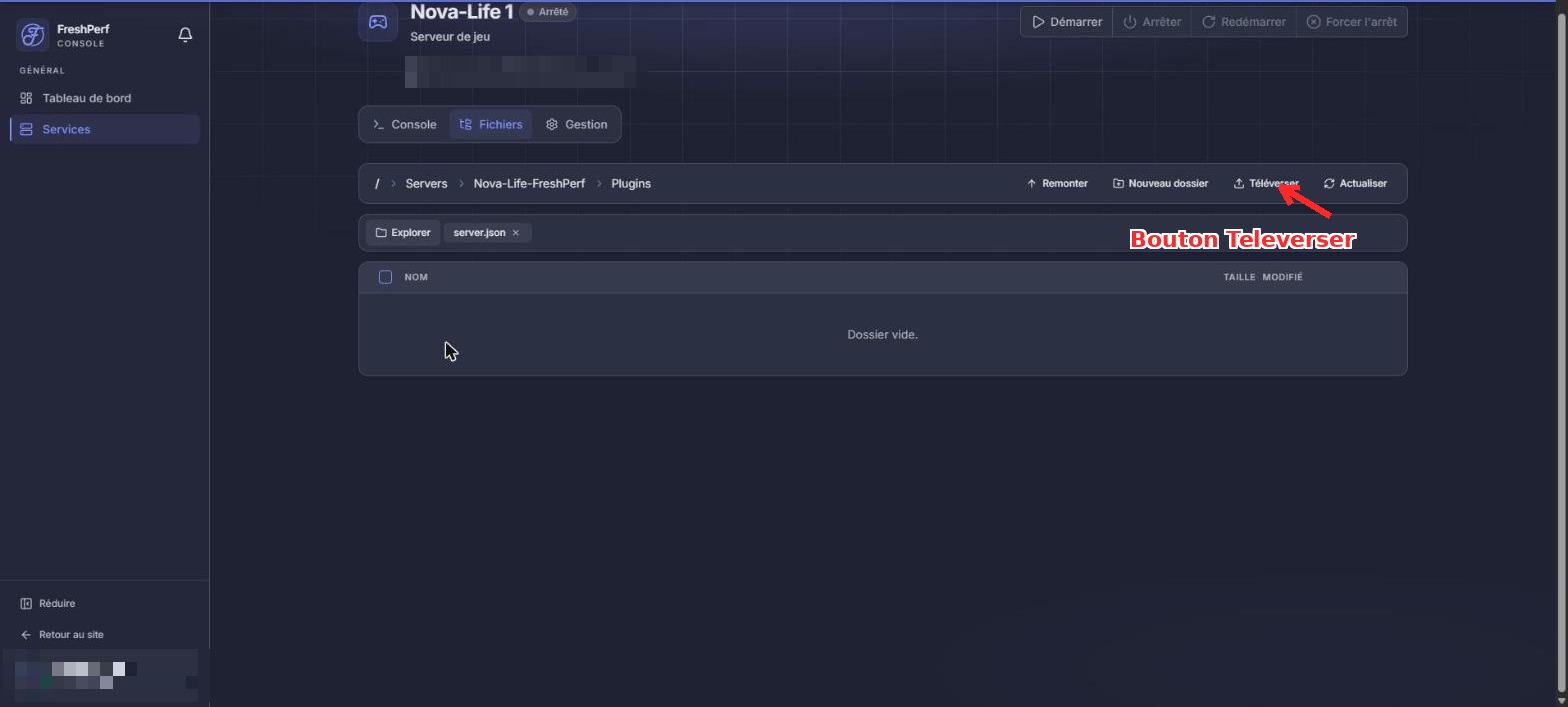Select the Explorer tab
Screen dimensions: 1568x707
(402, 233)
